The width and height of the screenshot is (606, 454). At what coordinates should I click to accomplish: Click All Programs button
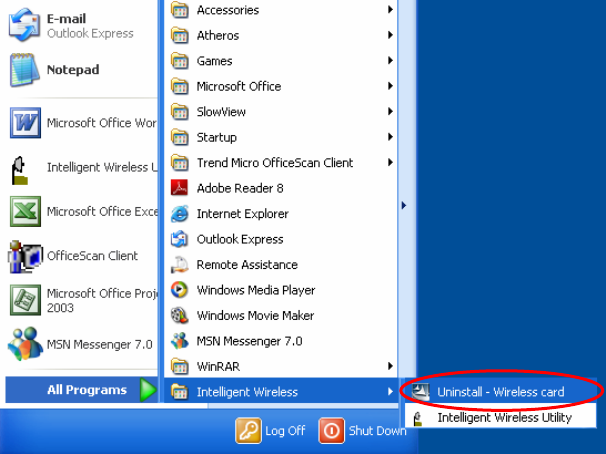(82, 390)
